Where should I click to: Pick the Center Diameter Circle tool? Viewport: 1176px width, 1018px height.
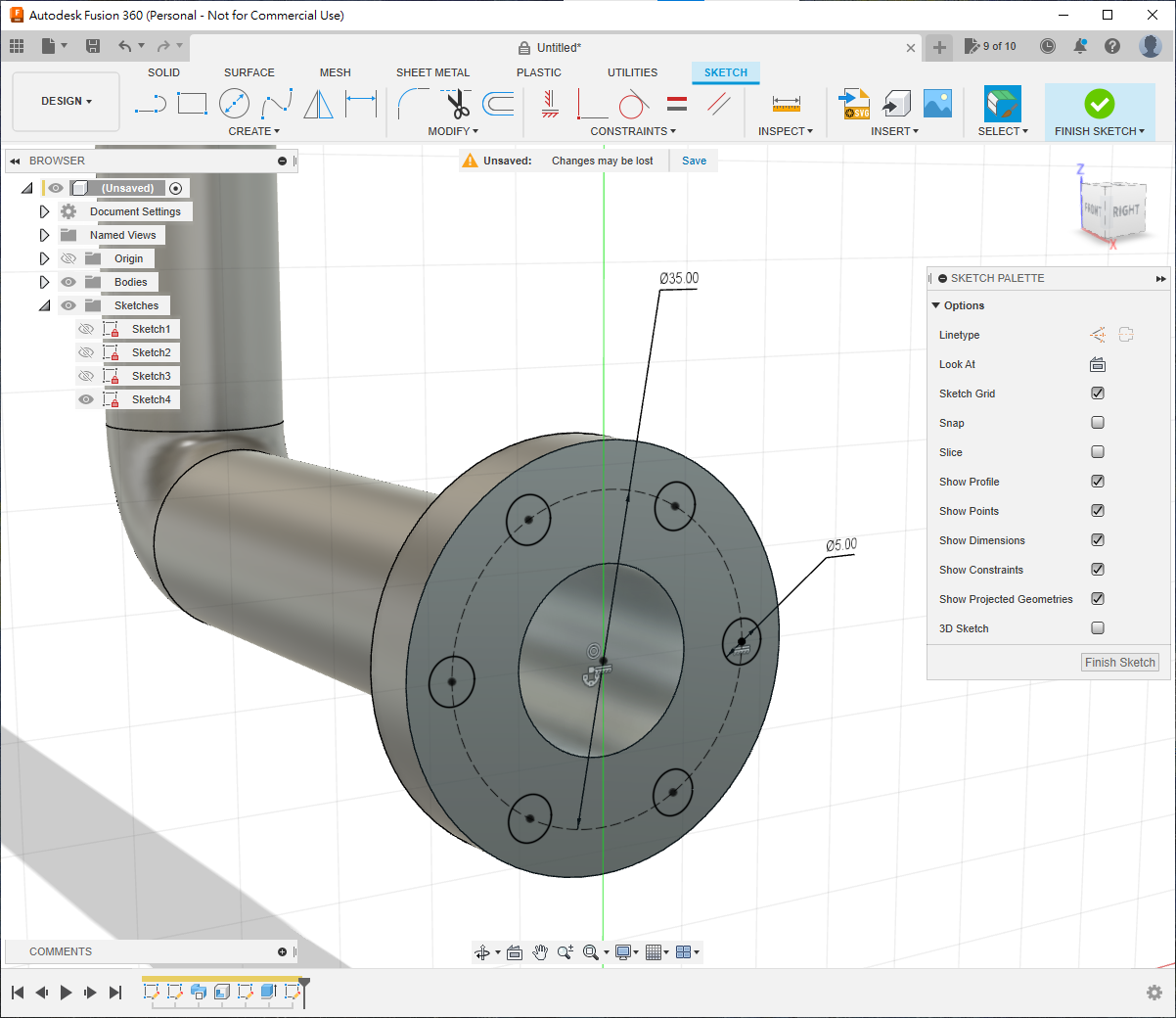point(234,104)
